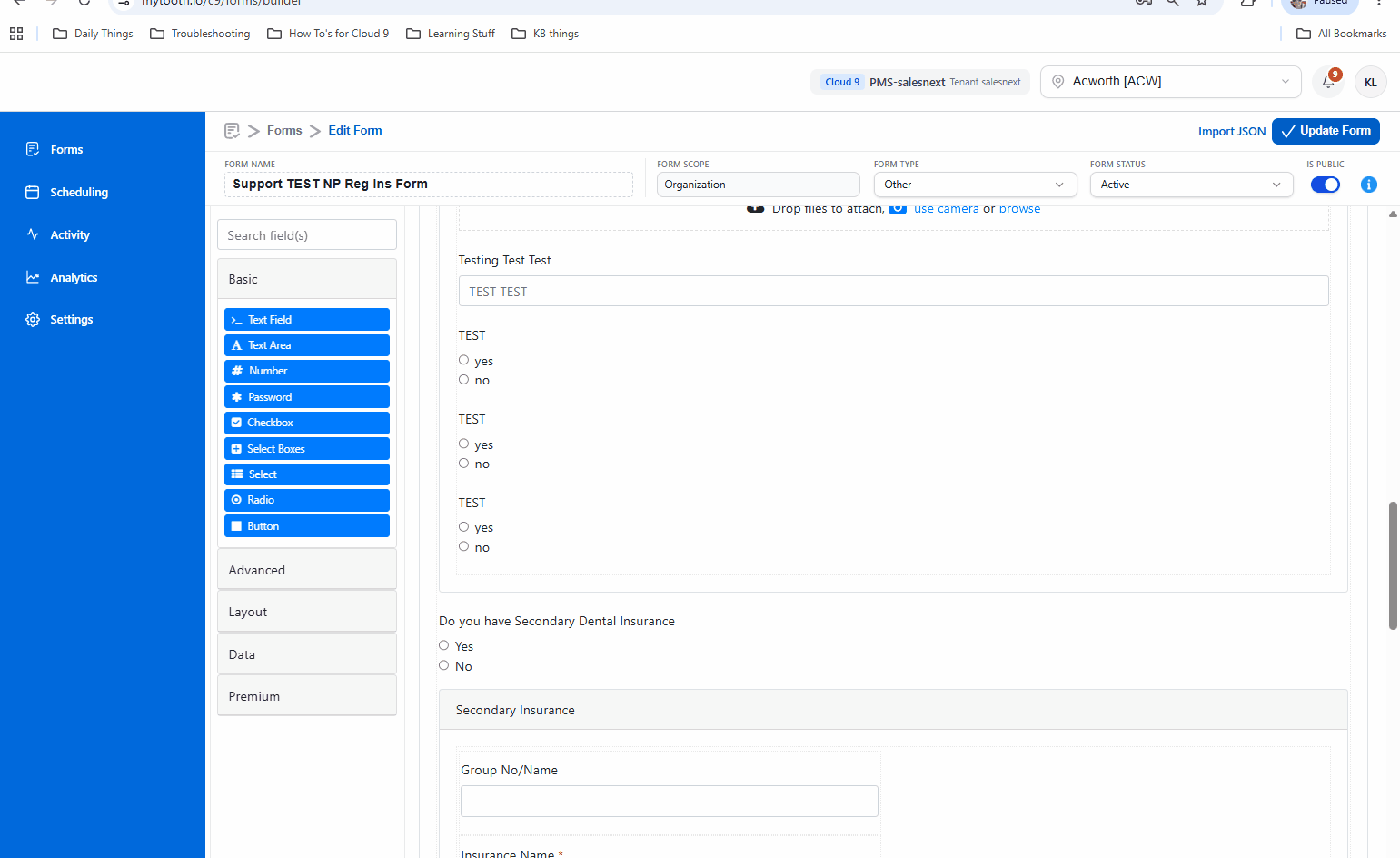Screen dimensions: 1400x858
Task: Open the notifications bell with 9 badge
Action: coord(1329,82)
